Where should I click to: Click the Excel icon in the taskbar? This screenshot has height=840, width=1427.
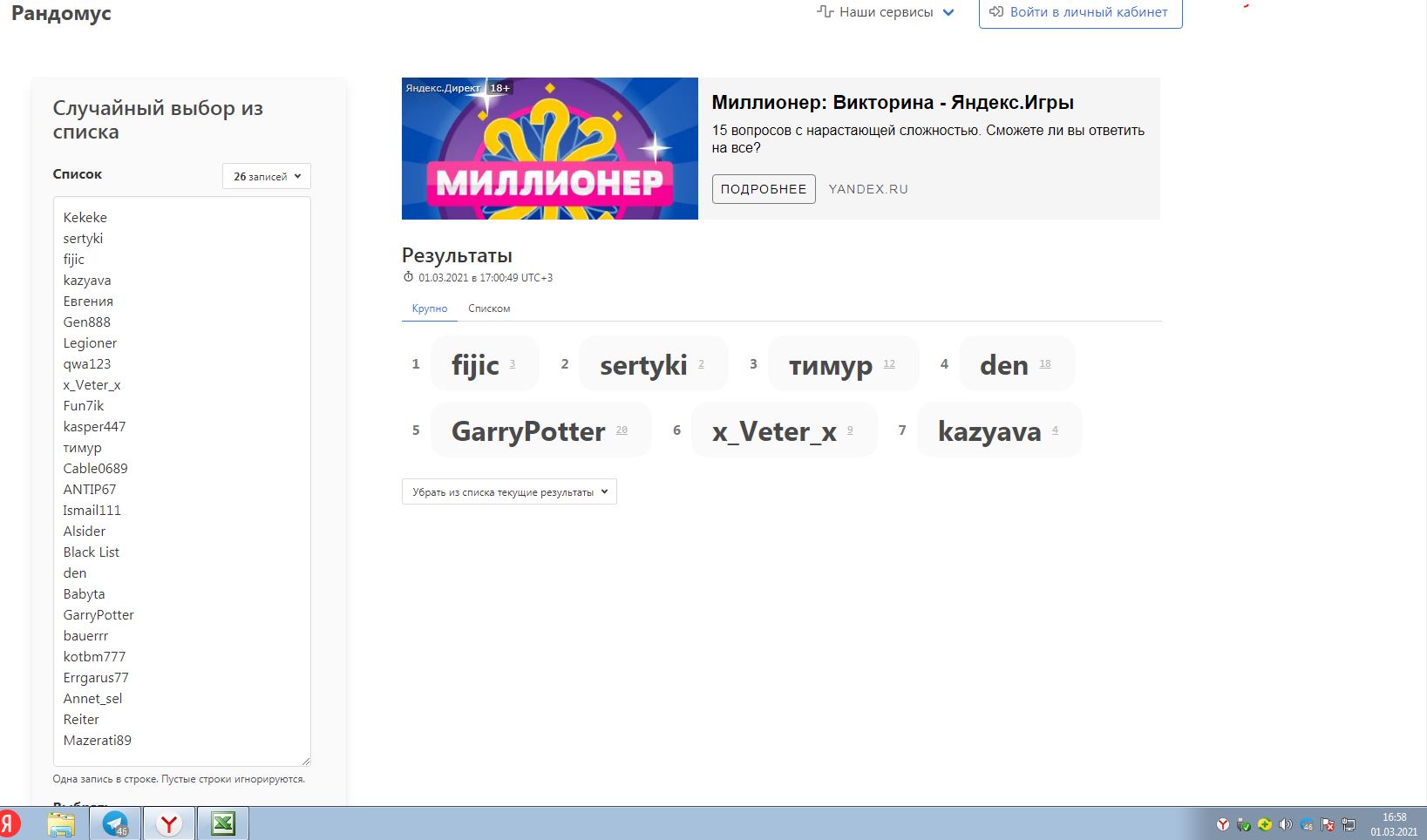(x=223, y=823)
